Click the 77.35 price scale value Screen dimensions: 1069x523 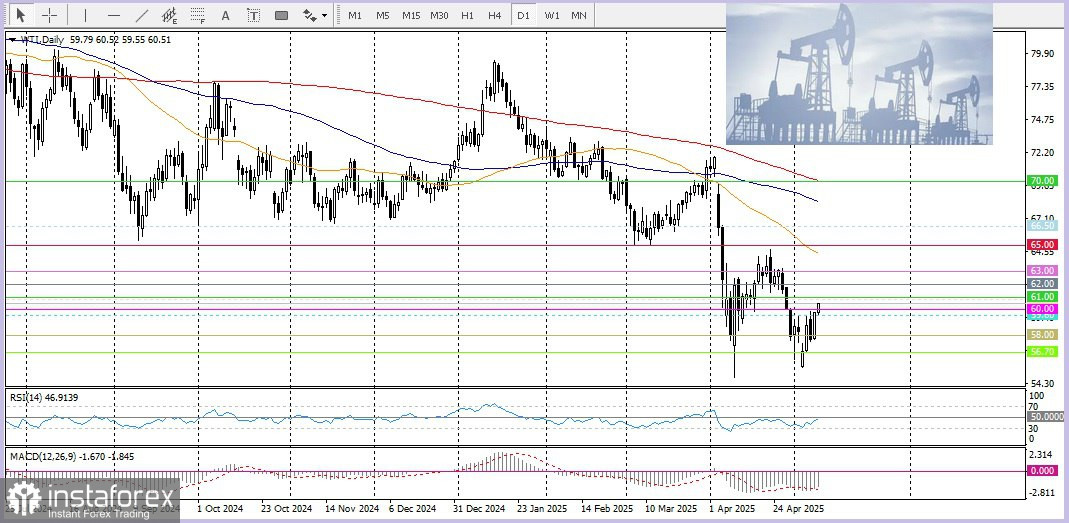(1043, 87)
